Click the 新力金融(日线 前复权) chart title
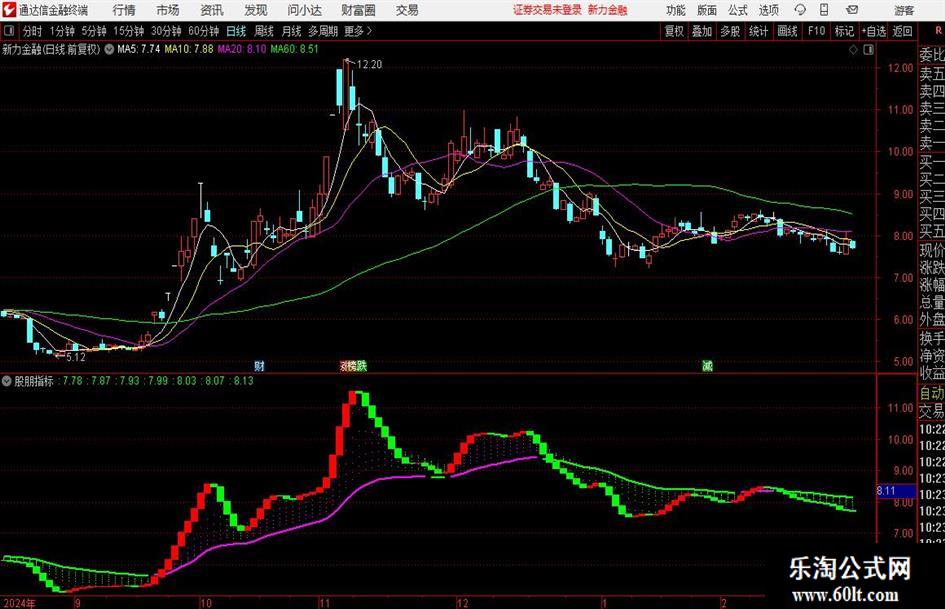 pos(51,49)
